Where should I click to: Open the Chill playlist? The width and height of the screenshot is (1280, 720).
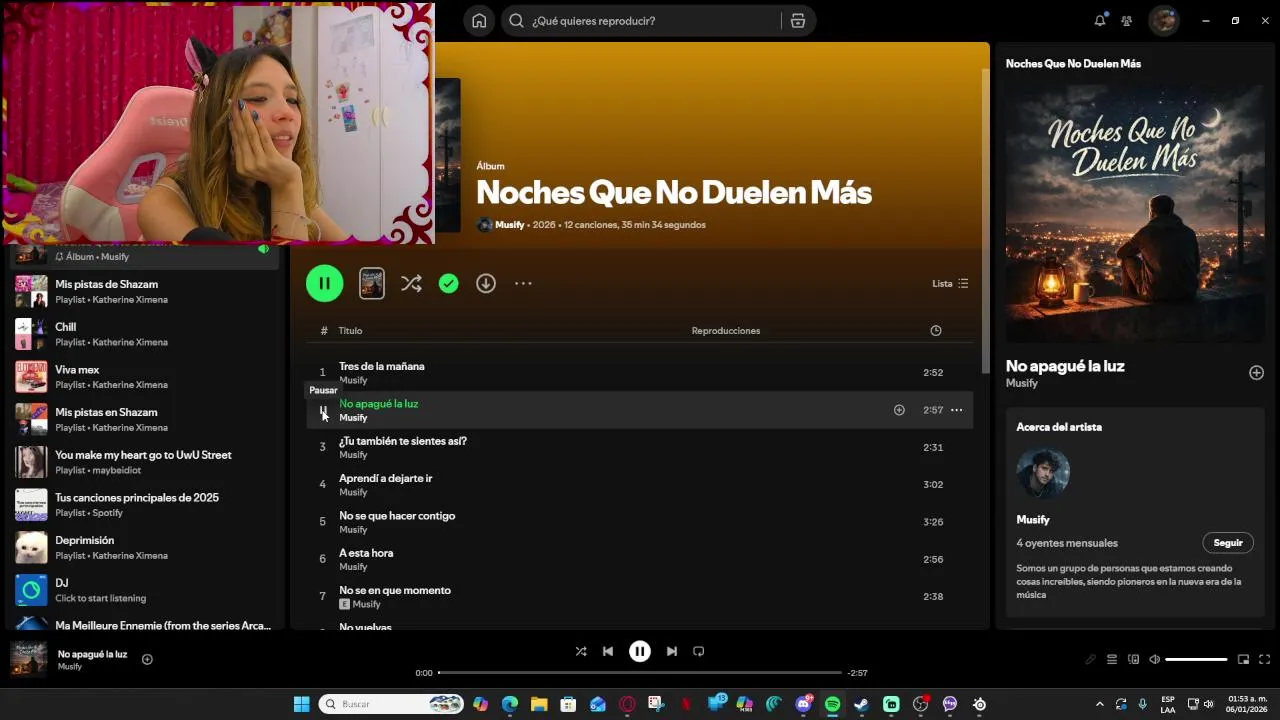coord(145,334)
